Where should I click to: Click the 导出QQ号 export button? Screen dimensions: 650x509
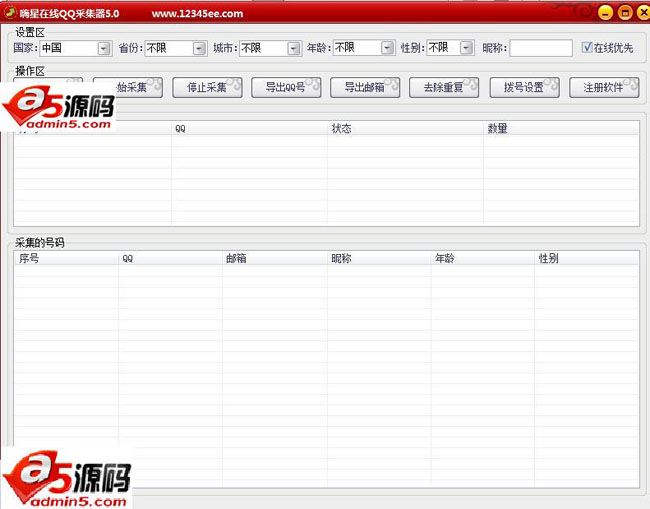286,87
